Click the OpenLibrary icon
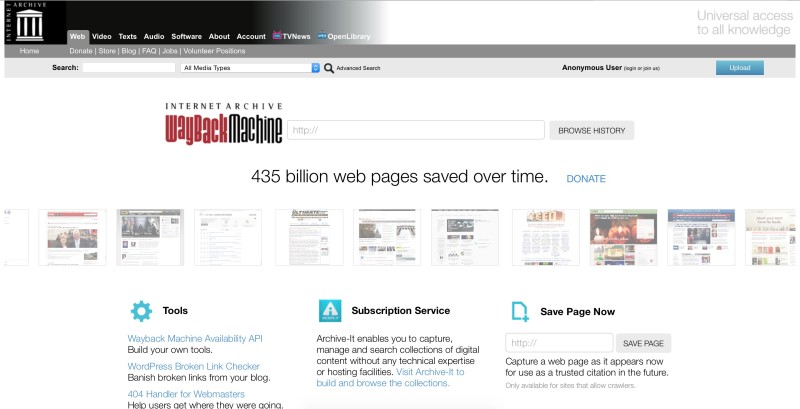800x409 pixels. pyautogui.click(x=322, y=36)
